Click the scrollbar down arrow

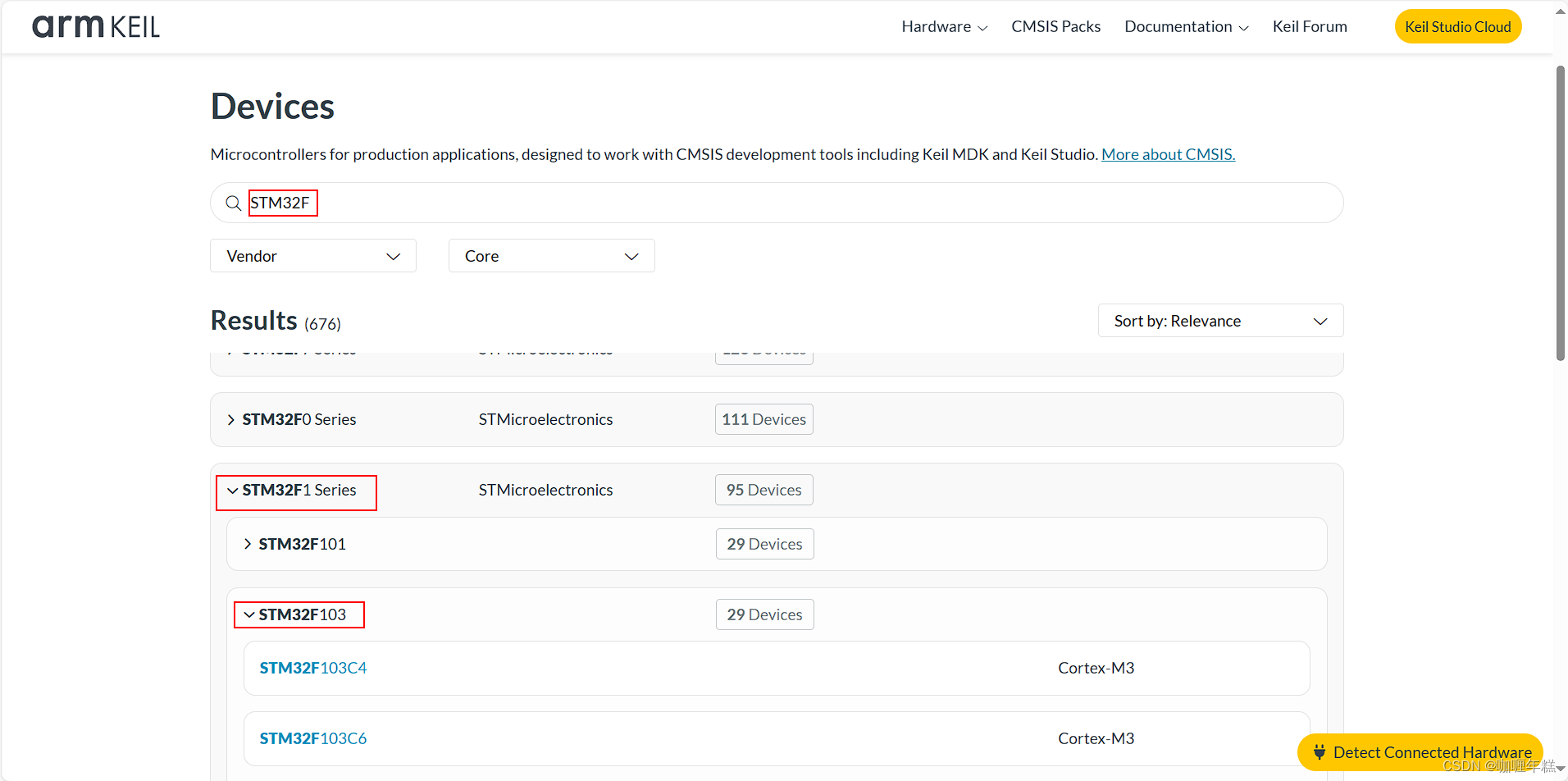[x=1561, y=770]
